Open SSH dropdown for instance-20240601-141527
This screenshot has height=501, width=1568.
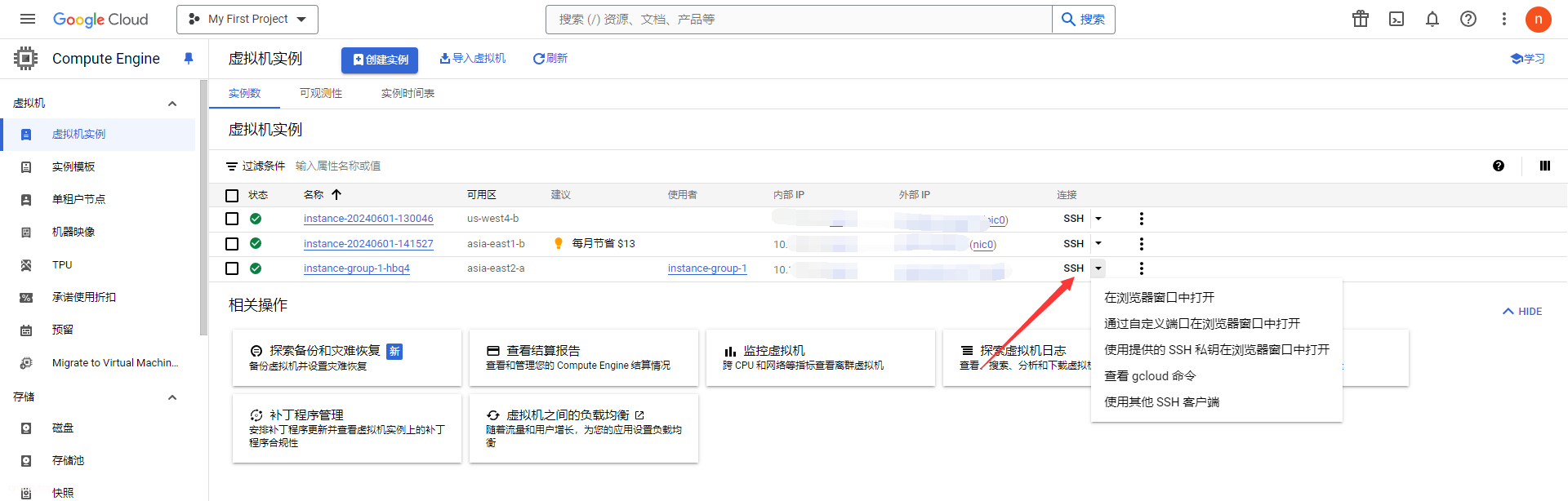coord(1098,244)
